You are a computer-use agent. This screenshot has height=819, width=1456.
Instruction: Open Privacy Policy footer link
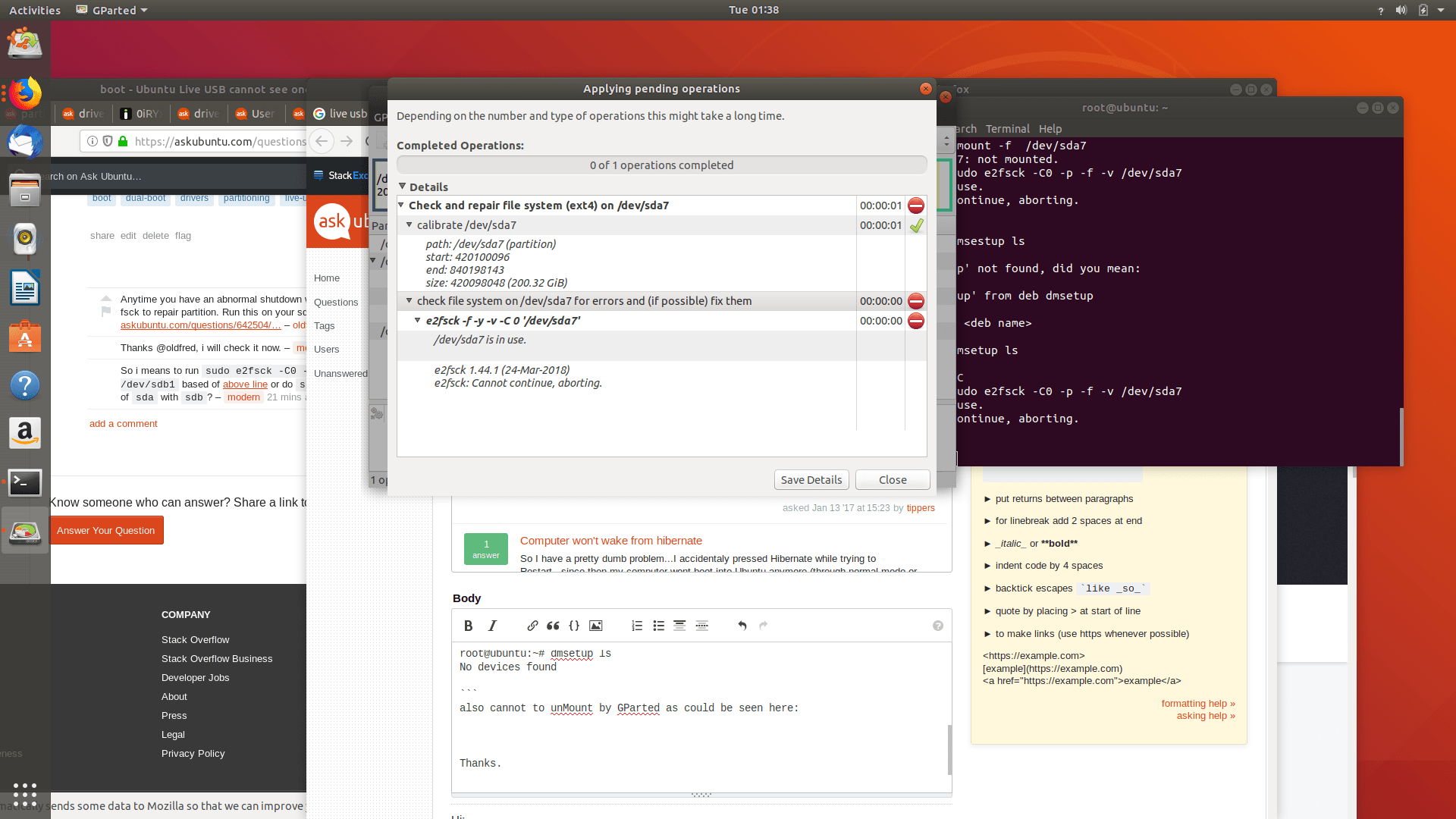pyautogui.click(x=193, y=753)
